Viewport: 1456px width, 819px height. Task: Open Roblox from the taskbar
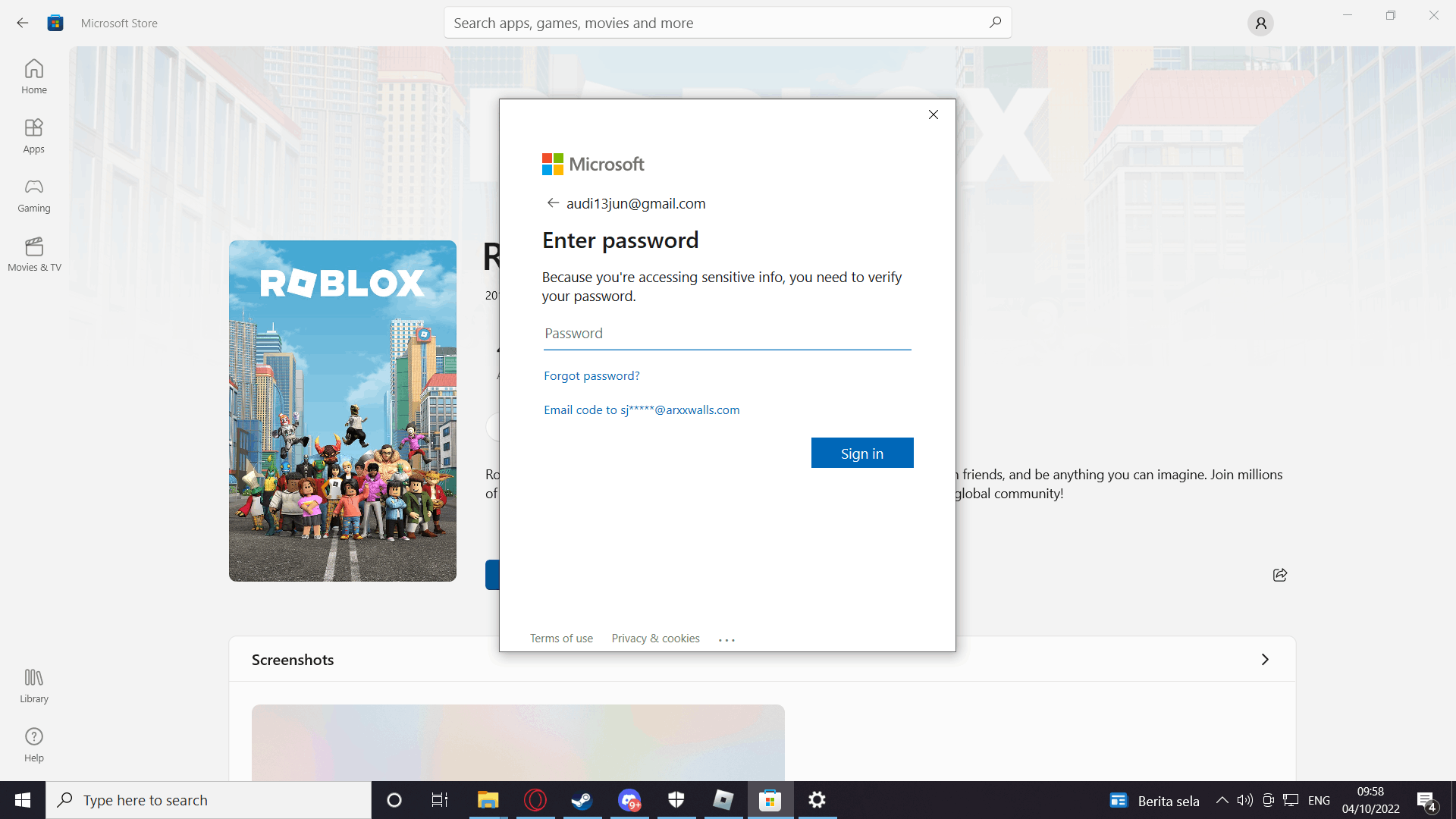click(723, 800)
